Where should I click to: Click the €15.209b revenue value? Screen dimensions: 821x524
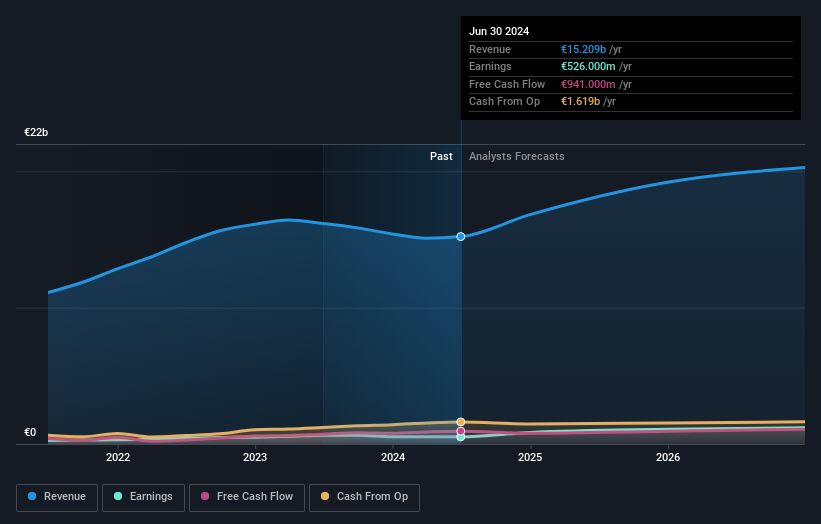point(583,49)
